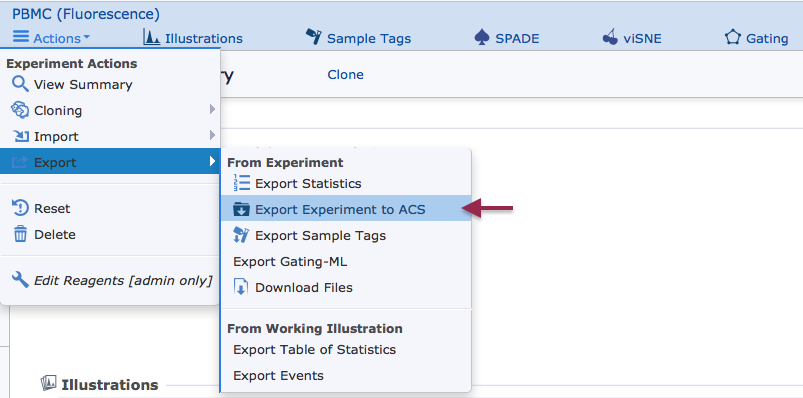Open the Actions menu label
The width and height of the screenshot is (803, 398).
pyautogui.click(x=57, y=38)
